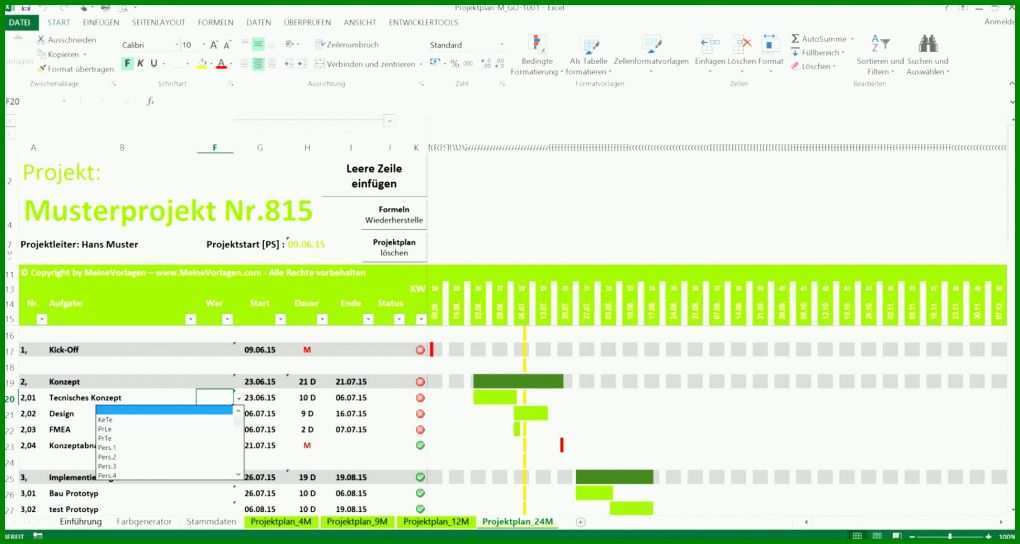
Task: Open the Stammdaten sheet tab
Action: [211, 522]
